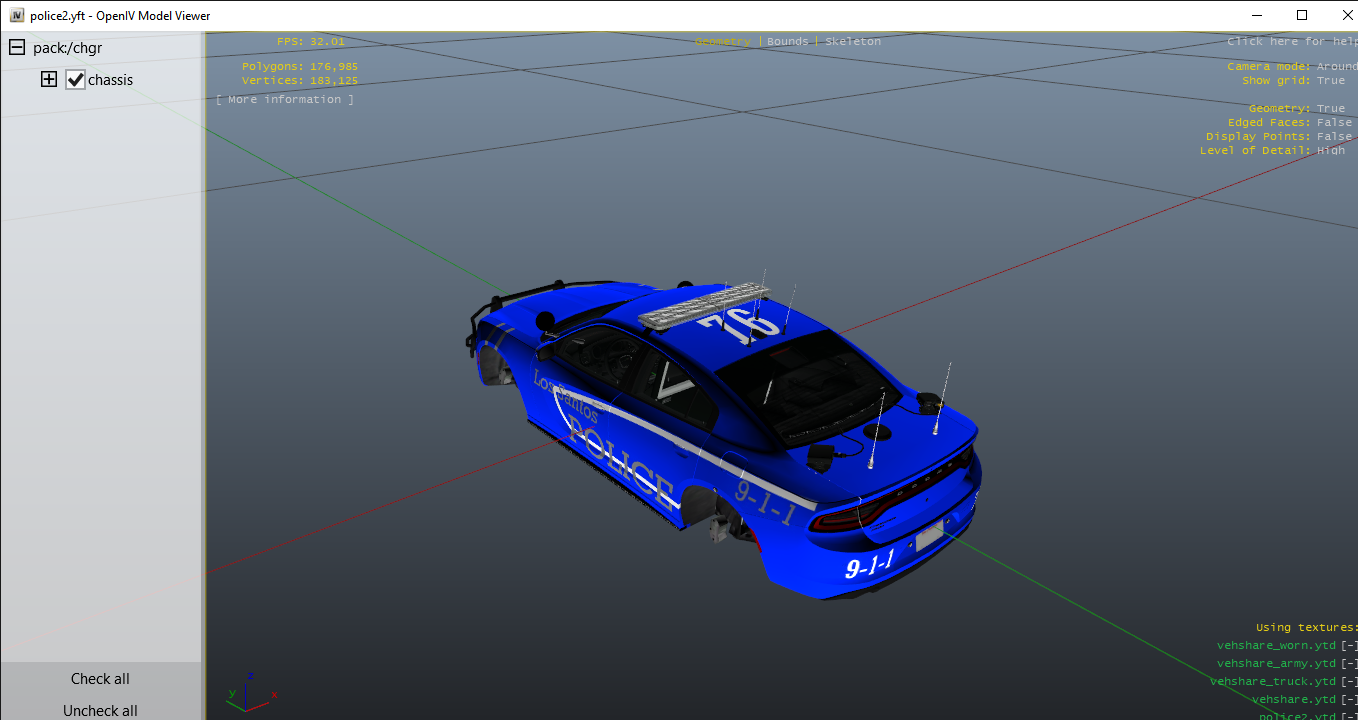Switch to the Skeleton view tab
Screen dimensions: 1358x720
pos(853,42)
